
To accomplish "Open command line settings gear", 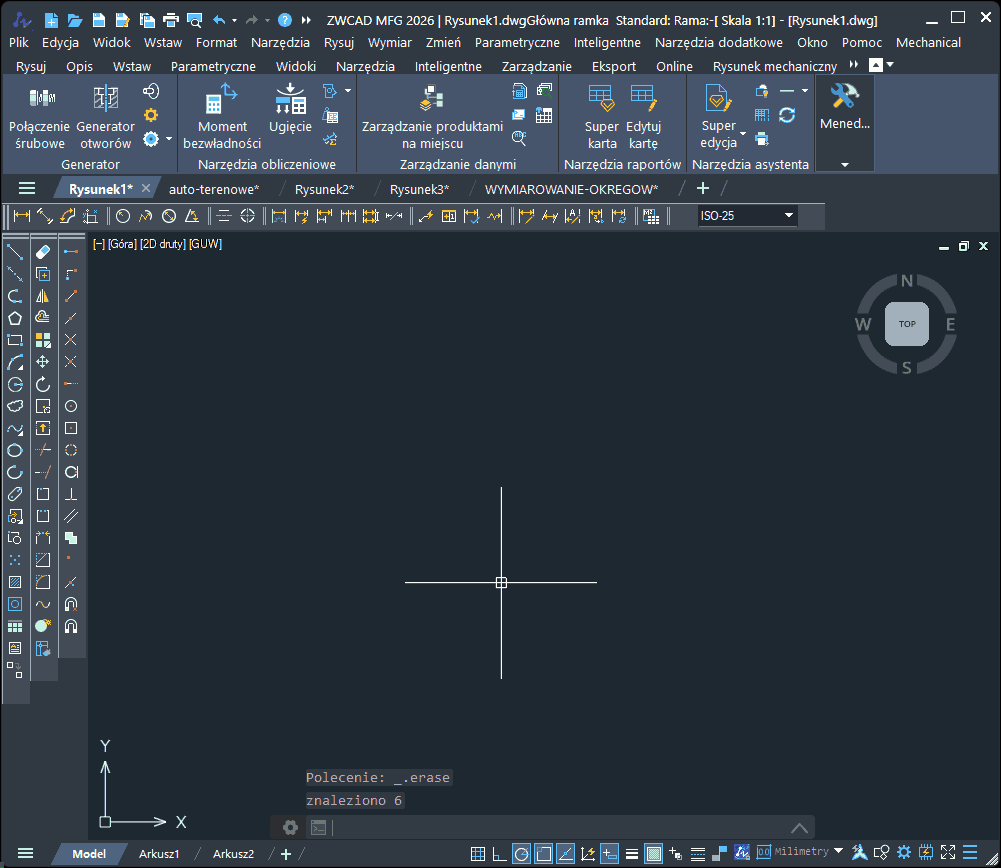I will pyautogui.click(x=290, y=828).
